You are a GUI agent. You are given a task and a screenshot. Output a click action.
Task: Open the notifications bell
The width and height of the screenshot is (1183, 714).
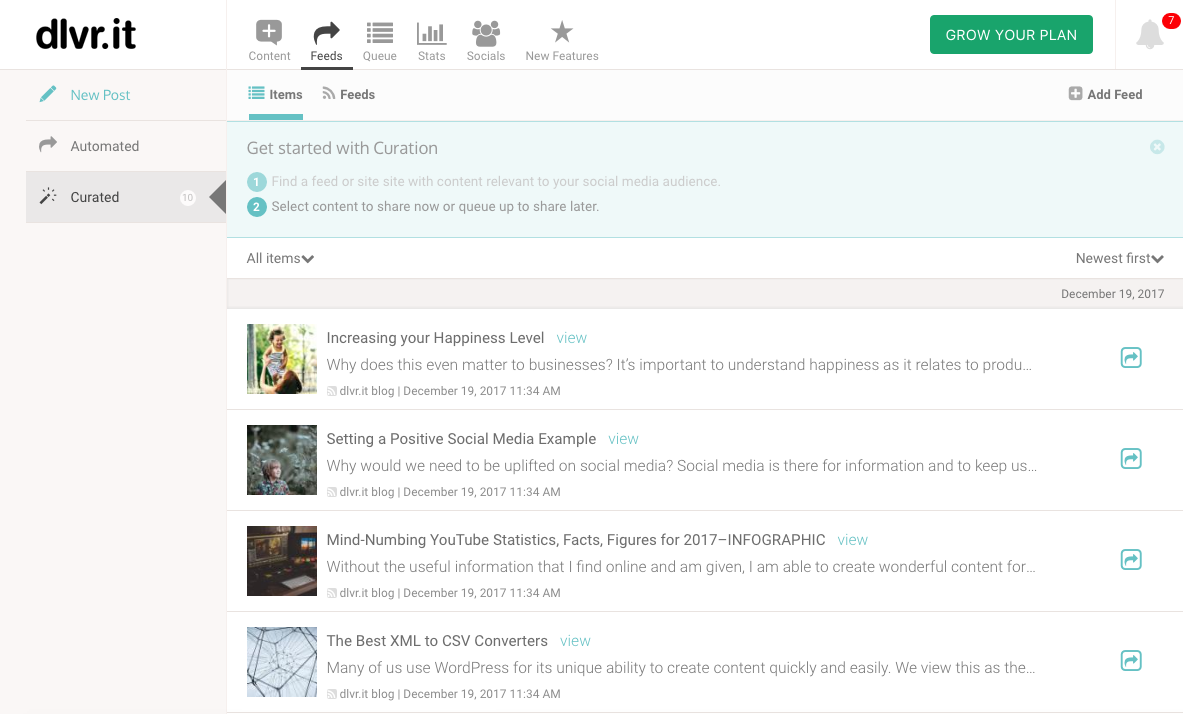click(x=1150, y=35)
